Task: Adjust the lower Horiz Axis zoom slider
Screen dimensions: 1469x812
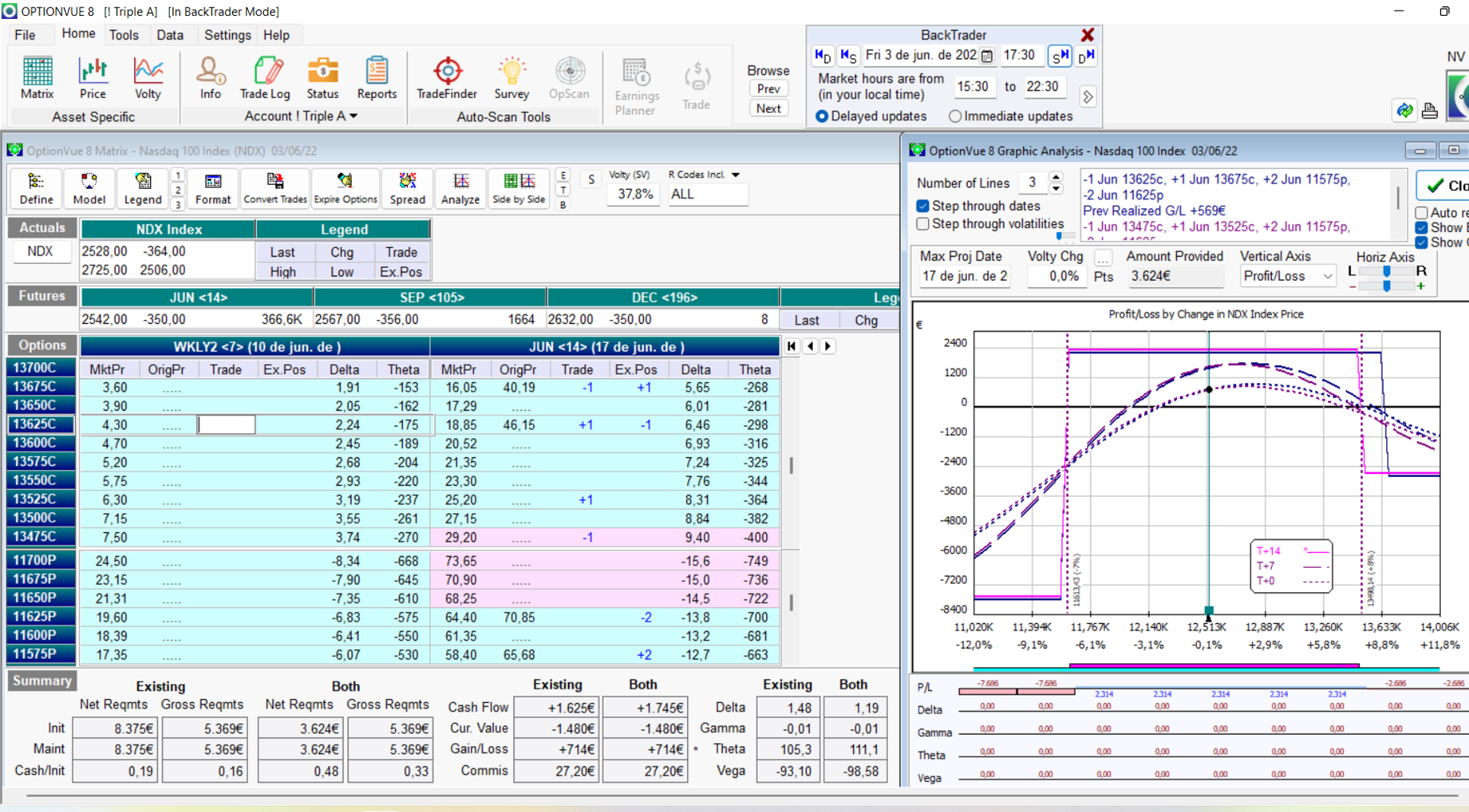Action: 1386,286
